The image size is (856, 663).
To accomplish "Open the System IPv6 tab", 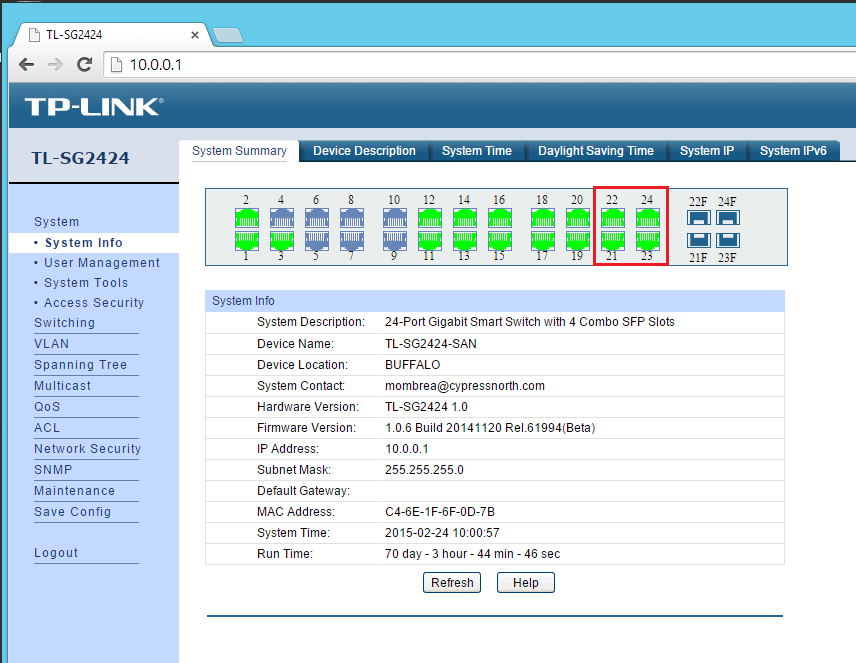I will [x=793, y=151].
